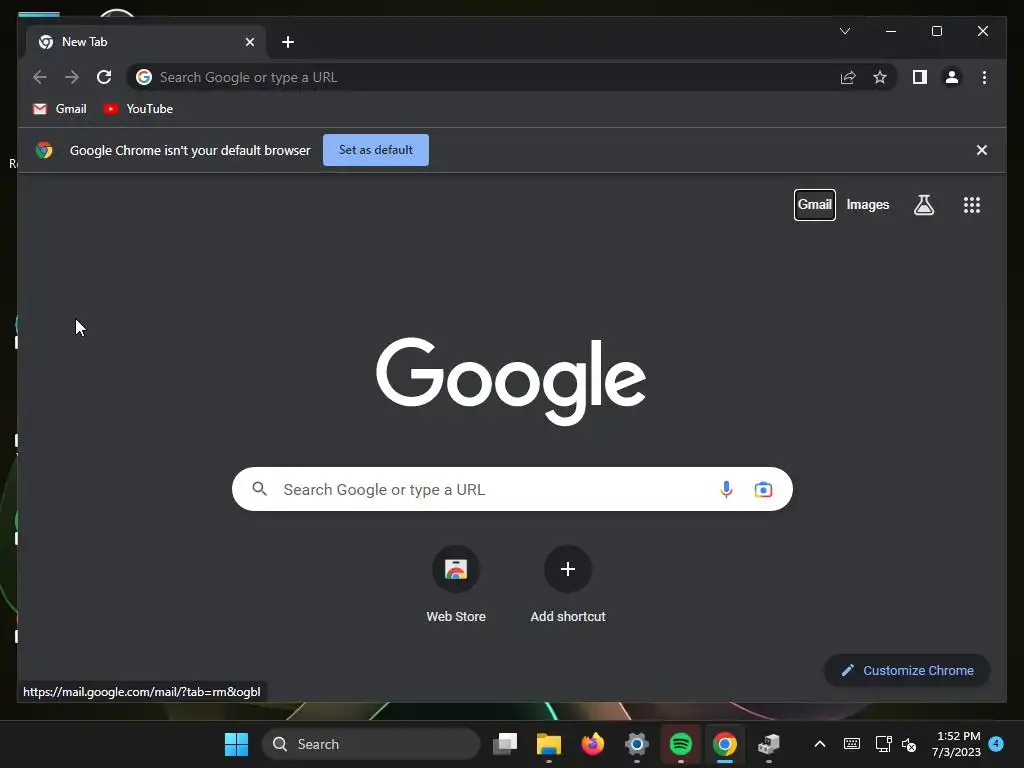Open the Web Store shortcut

point(456,584)
